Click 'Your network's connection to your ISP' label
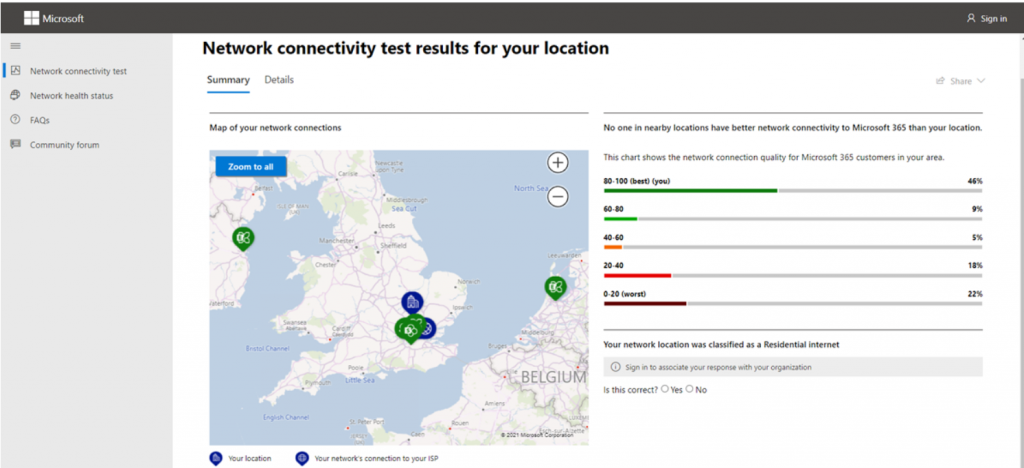 coord(376,459)
